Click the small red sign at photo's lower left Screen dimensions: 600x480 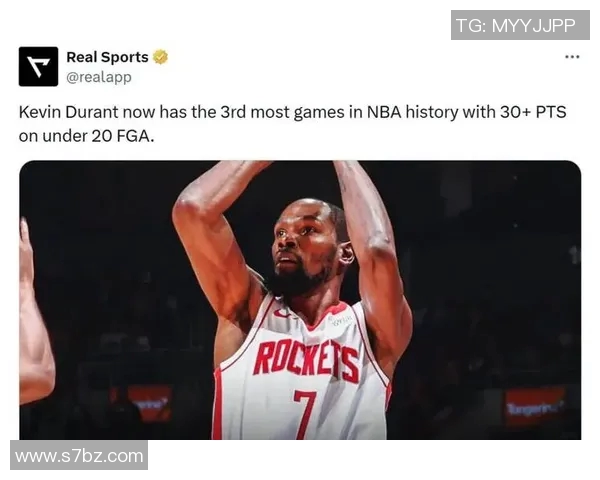click(149, 403)
